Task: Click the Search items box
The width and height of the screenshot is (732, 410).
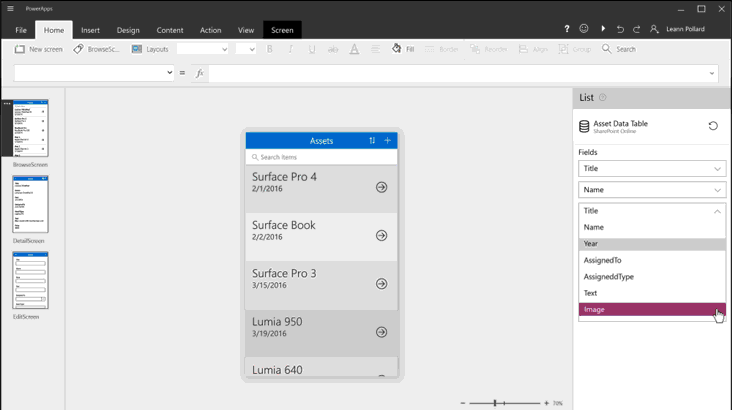Action: 322,157
